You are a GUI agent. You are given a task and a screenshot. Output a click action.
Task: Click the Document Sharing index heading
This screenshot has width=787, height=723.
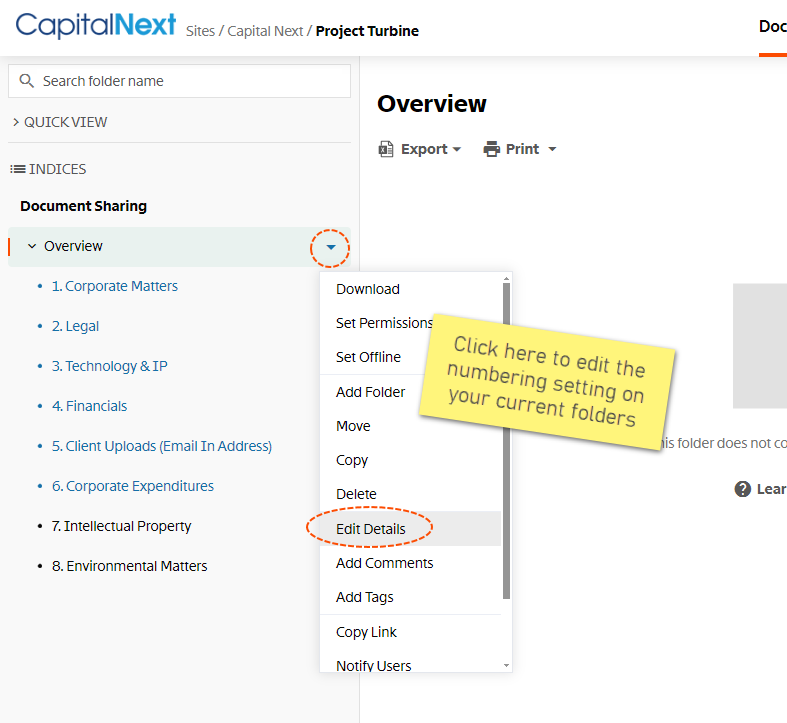[83, 206]
